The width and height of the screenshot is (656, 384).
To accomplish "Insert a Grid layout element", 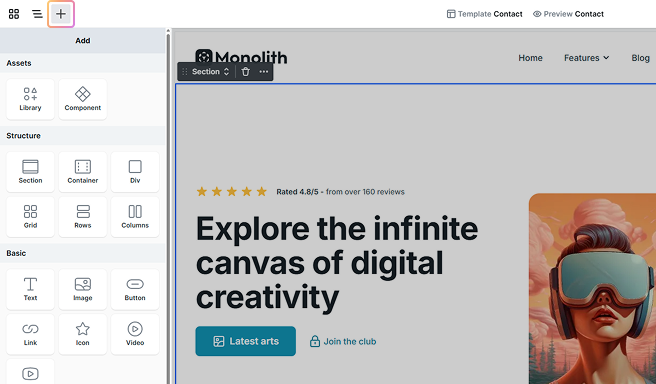I will point(30,217).
